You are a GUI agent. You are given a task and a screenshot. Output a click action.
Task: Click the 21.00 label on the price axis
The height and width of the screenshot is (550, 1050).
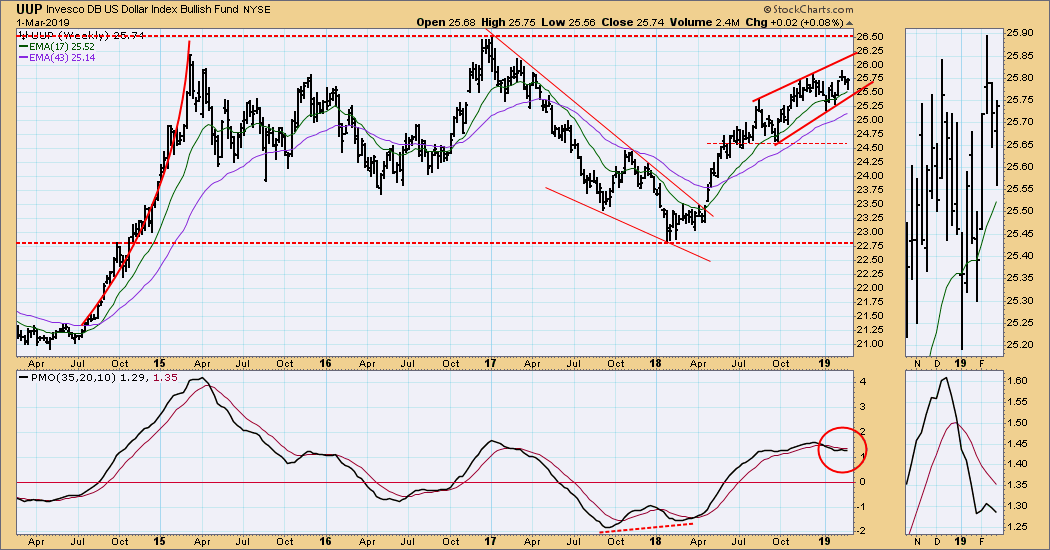(x=871, y=344)
